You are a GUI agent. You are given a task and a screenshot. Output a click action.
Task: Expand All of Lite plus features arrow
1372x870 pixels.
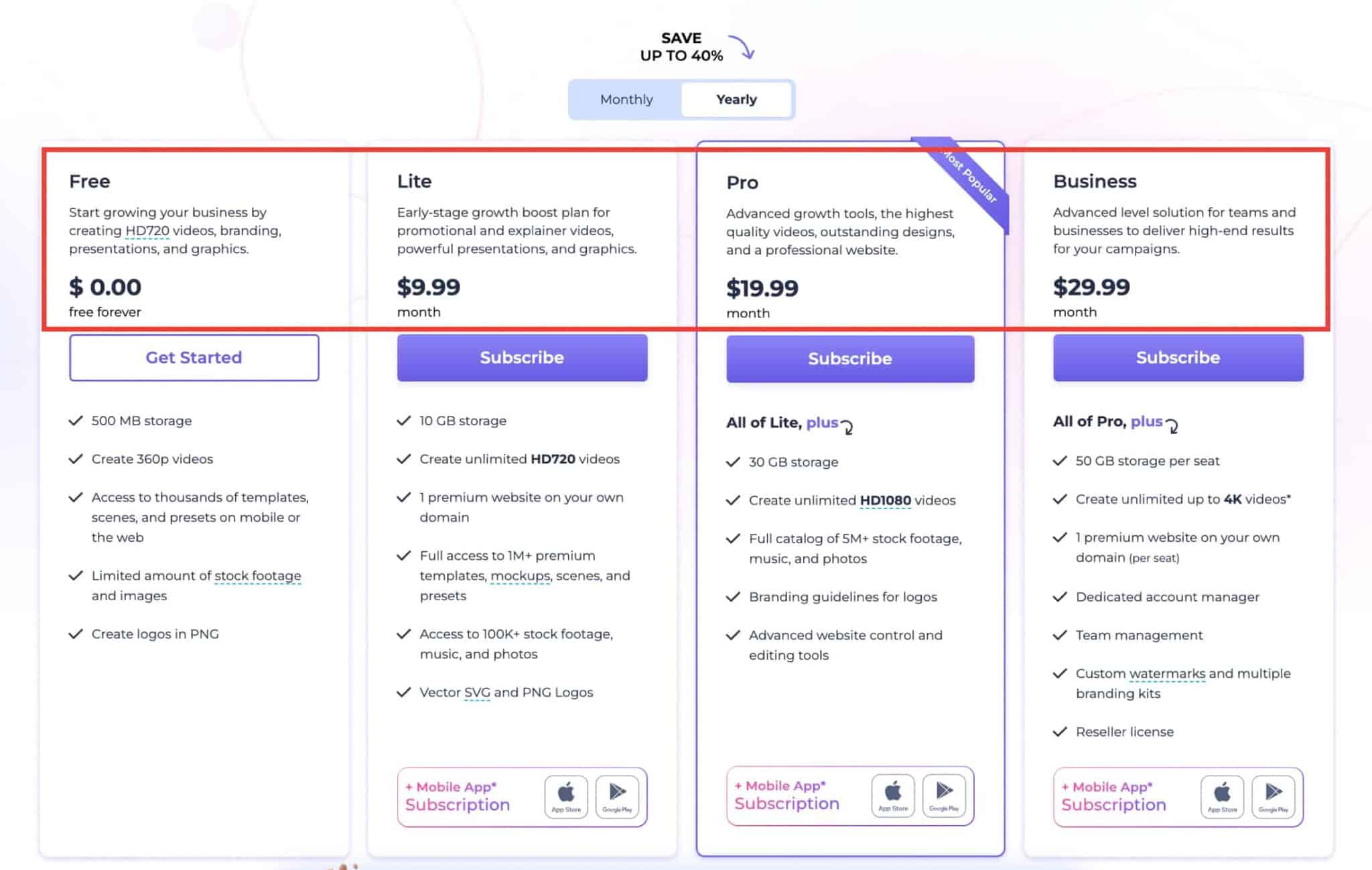[848, 427]
